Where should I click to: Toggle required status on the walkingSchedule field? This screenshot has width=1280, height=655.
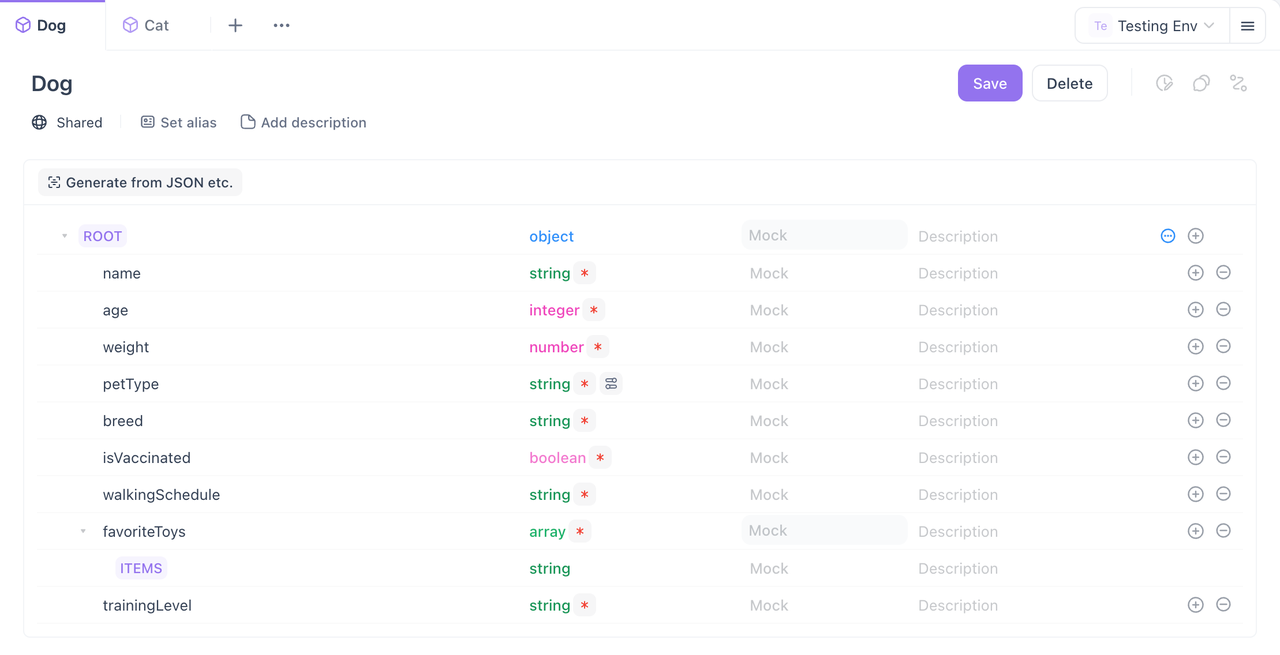pyautogui.click(x=584, y=494)
